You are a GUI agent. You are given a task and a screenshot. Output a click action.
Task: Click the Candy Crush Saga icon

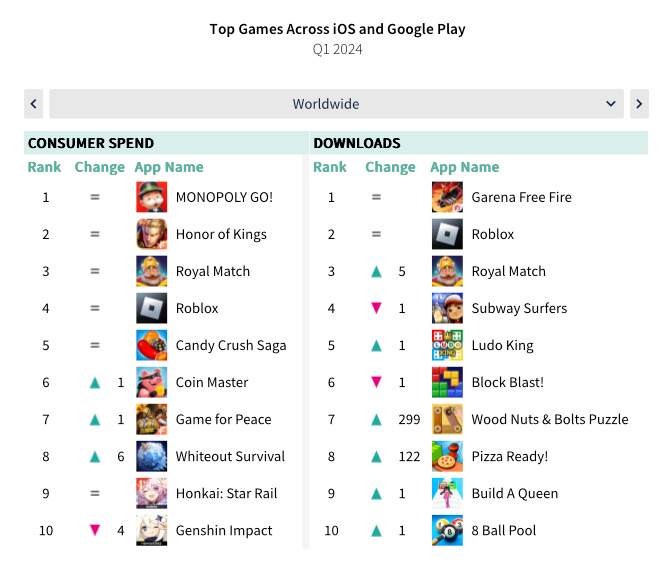pyautogui.click(x=151, y=345)
